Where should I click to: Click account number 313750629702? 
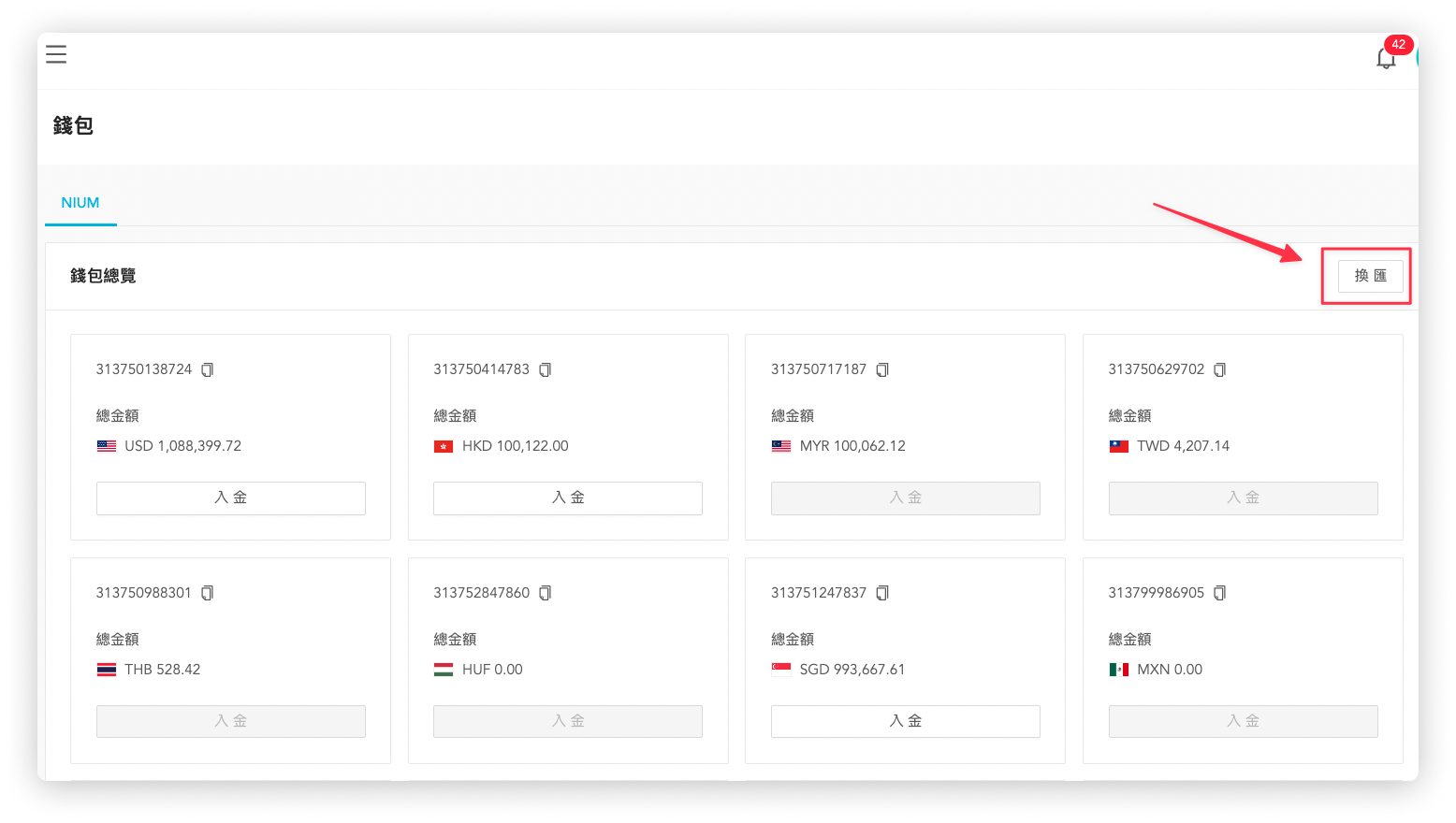(x=1157, y=369)
